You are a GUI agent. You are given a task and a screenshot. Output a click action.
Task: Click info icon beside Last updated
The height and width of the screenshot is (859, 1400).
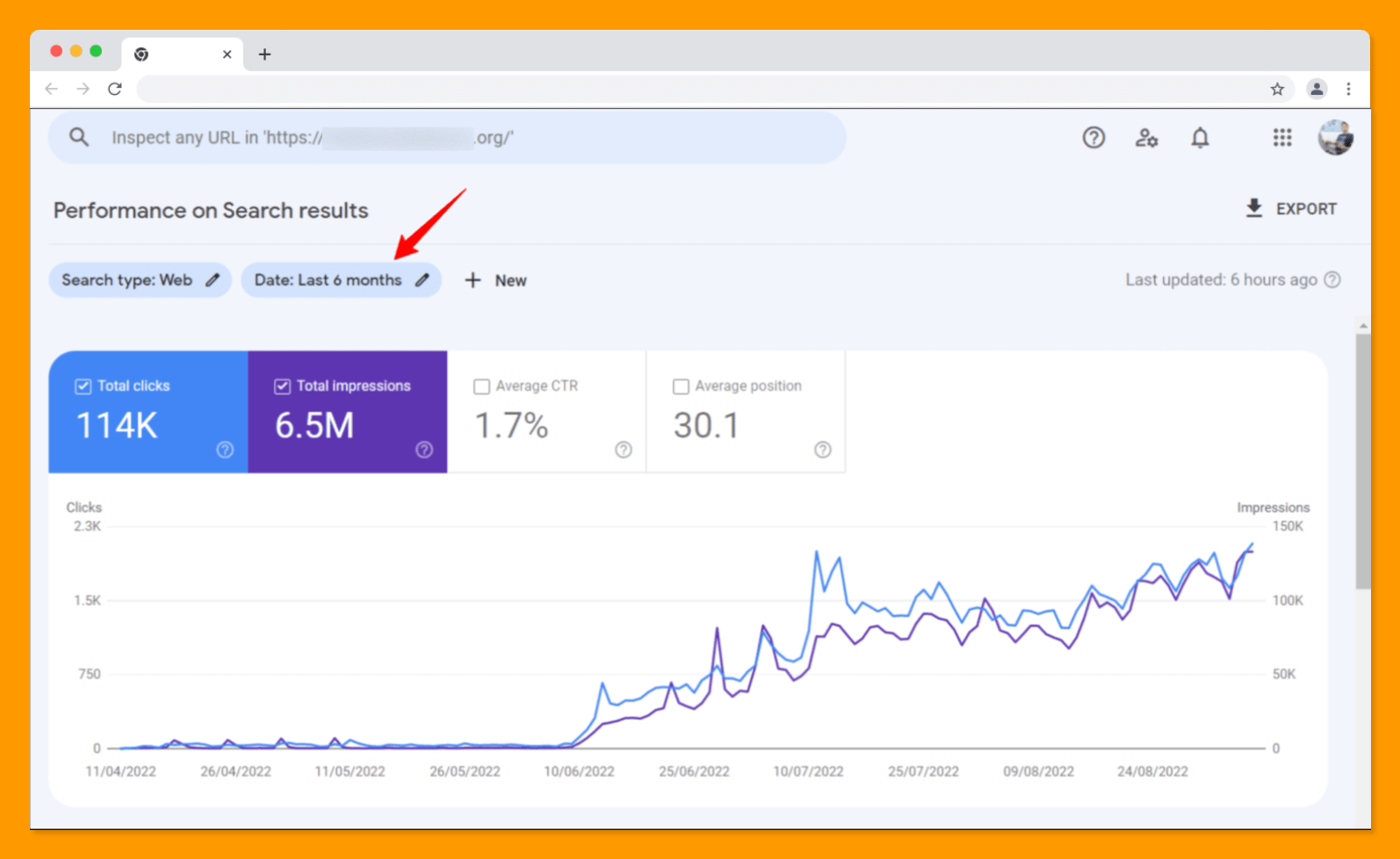pyautogui.click(x=1332, y=280)
